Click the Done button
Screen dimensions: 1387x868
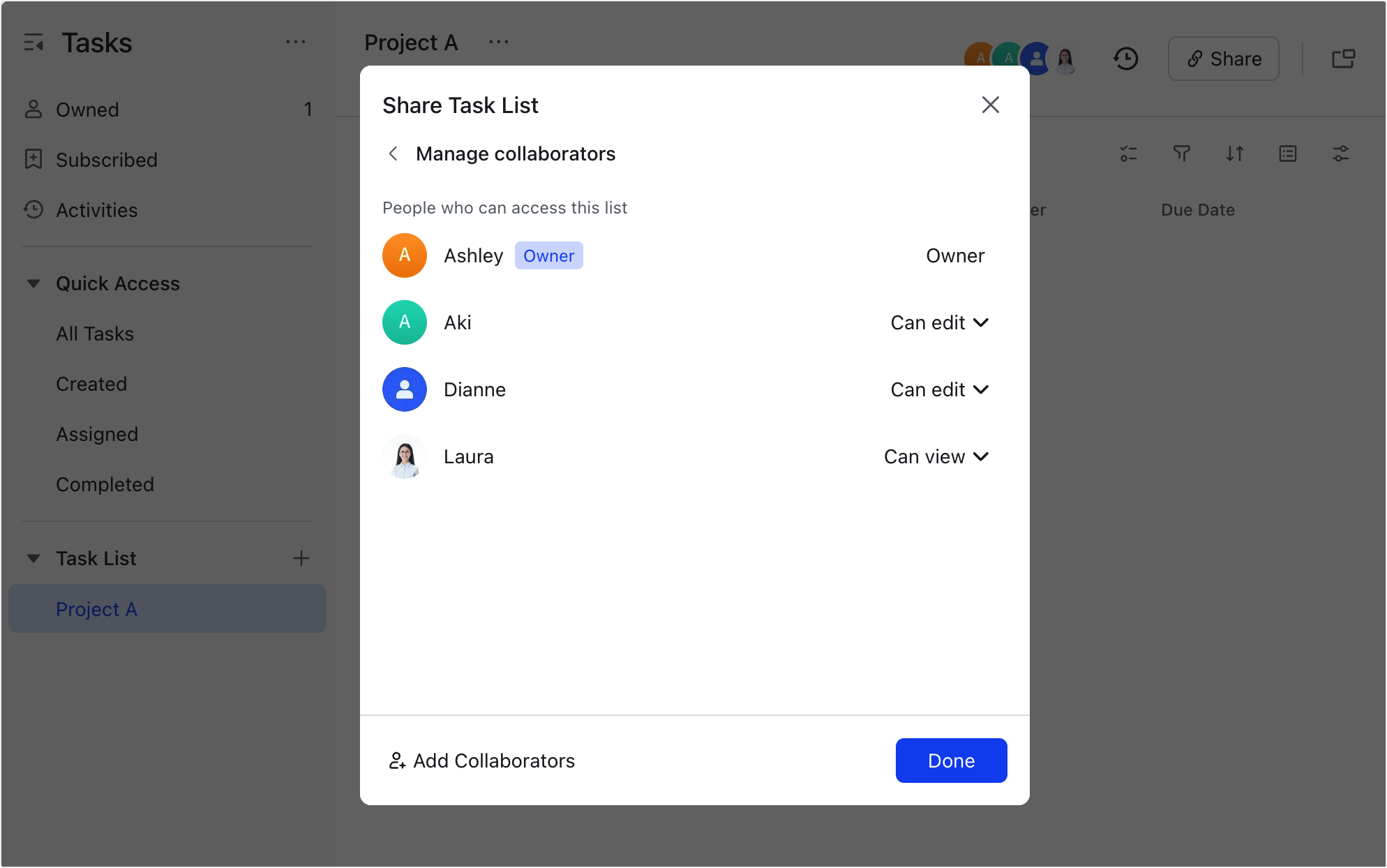click(951, 761)
